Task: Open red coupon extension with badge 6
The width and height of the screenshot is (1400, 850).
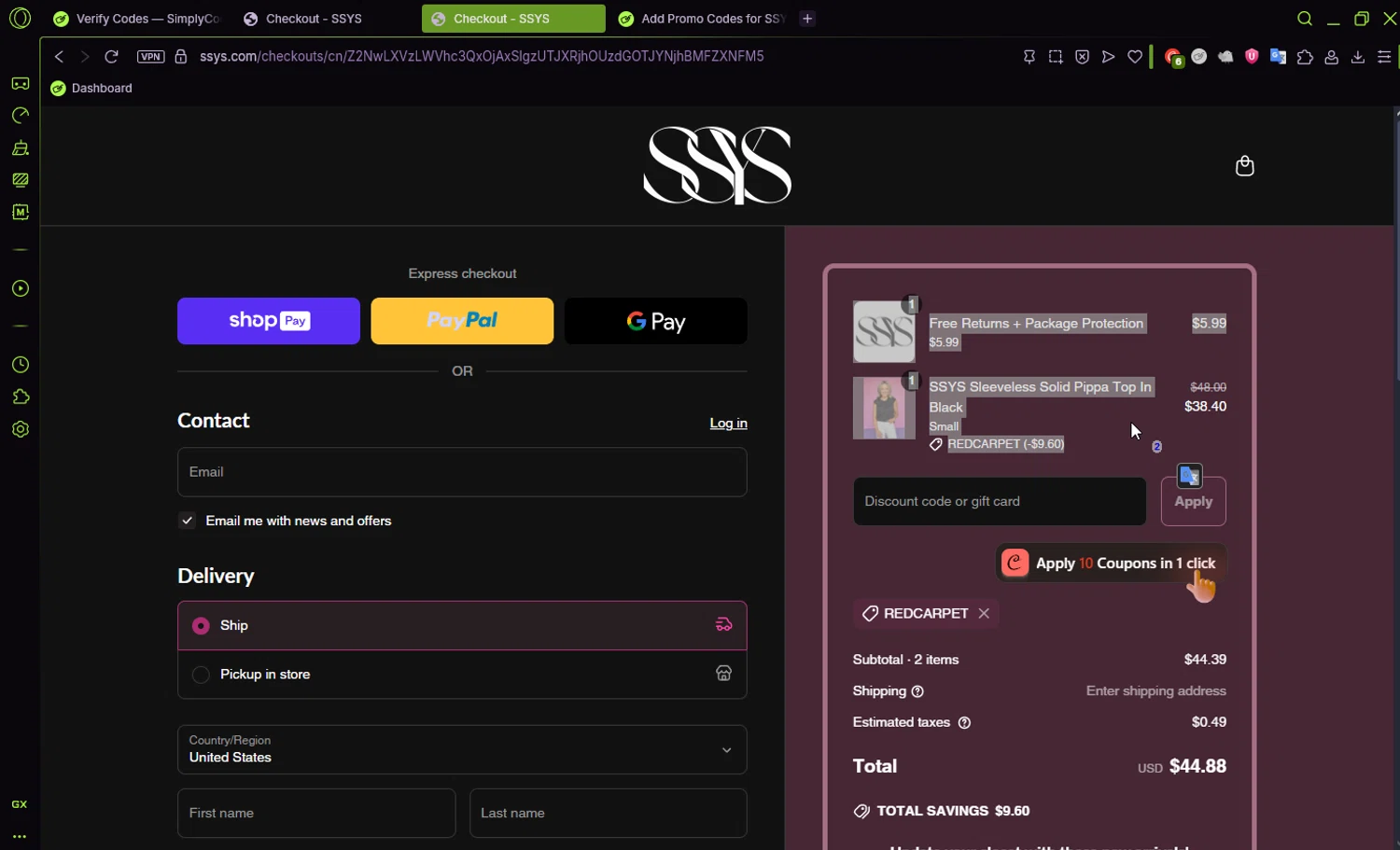Action: (x=1174, y=58)
